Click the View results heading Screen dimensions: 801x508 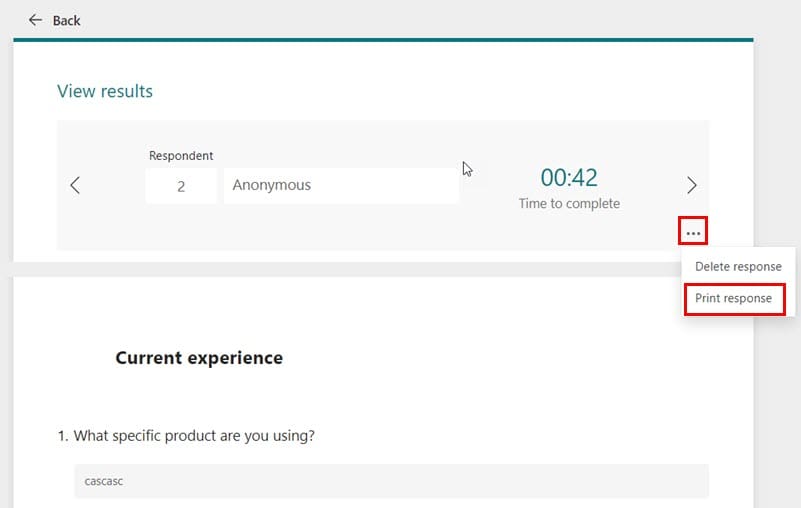pos(105,91)
